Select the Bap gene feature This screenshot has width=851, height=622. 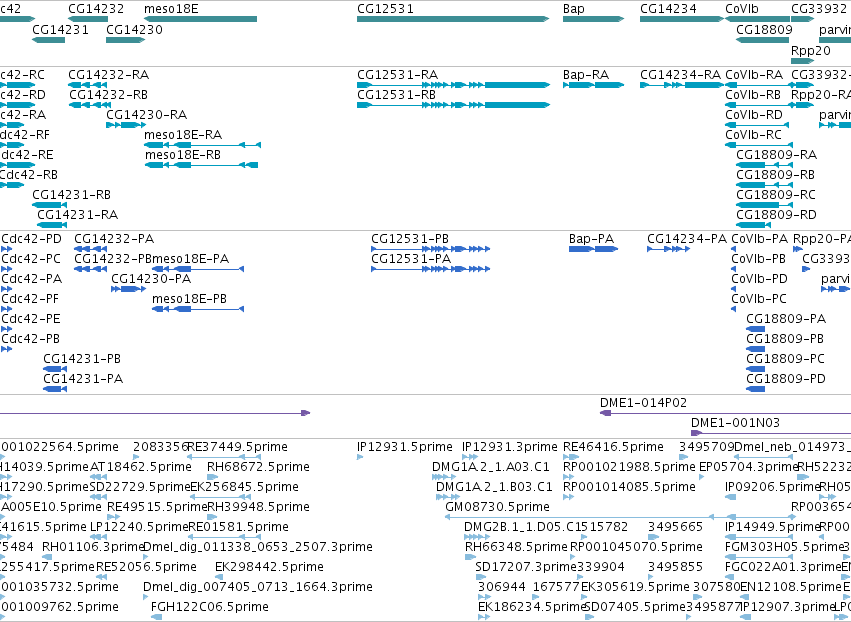click(593, 19)
